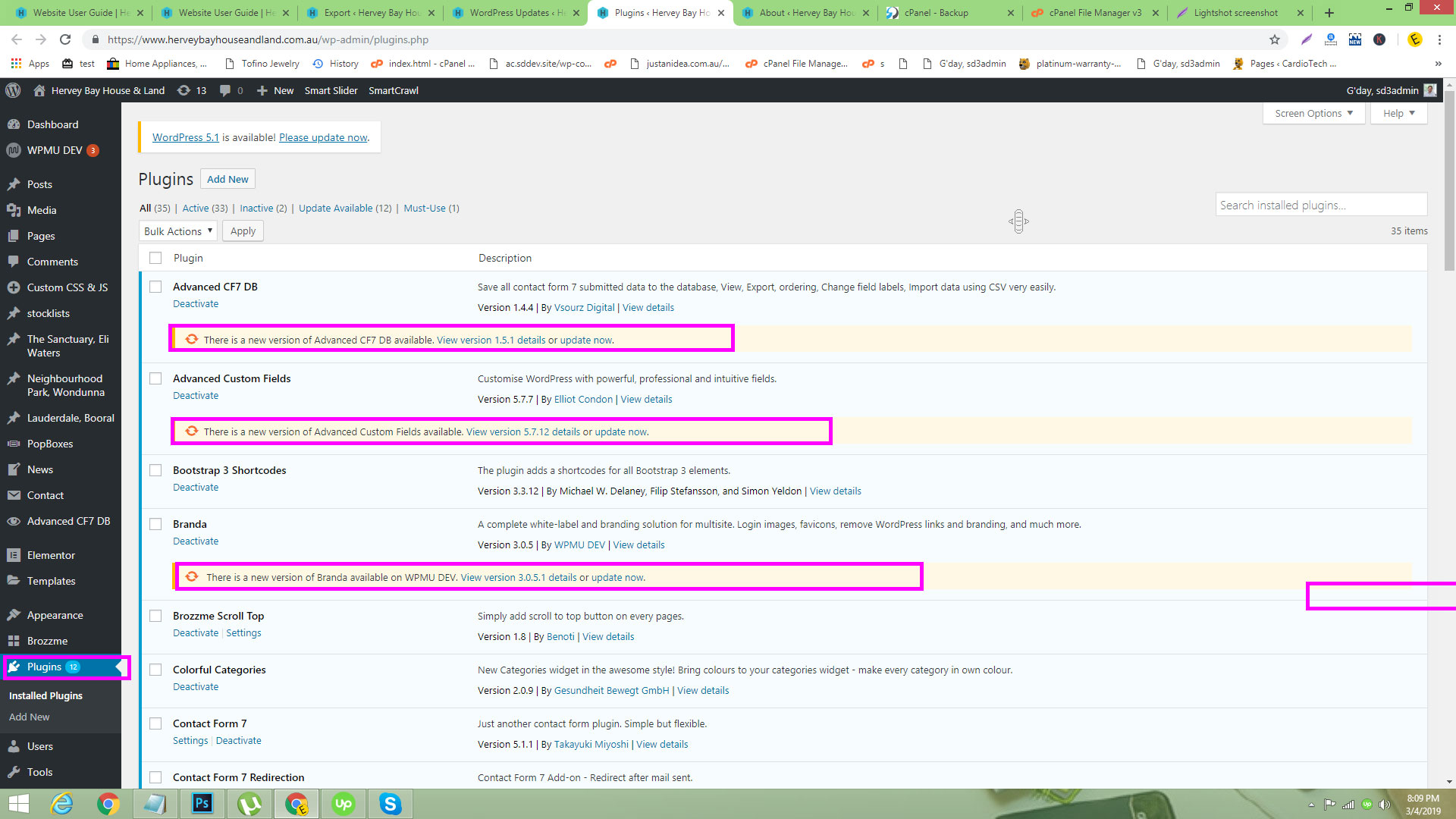Check Contact Form 7 Redirection checkbox
The width and height of the screenshot is (1456, 819).
tap(155, 777)
